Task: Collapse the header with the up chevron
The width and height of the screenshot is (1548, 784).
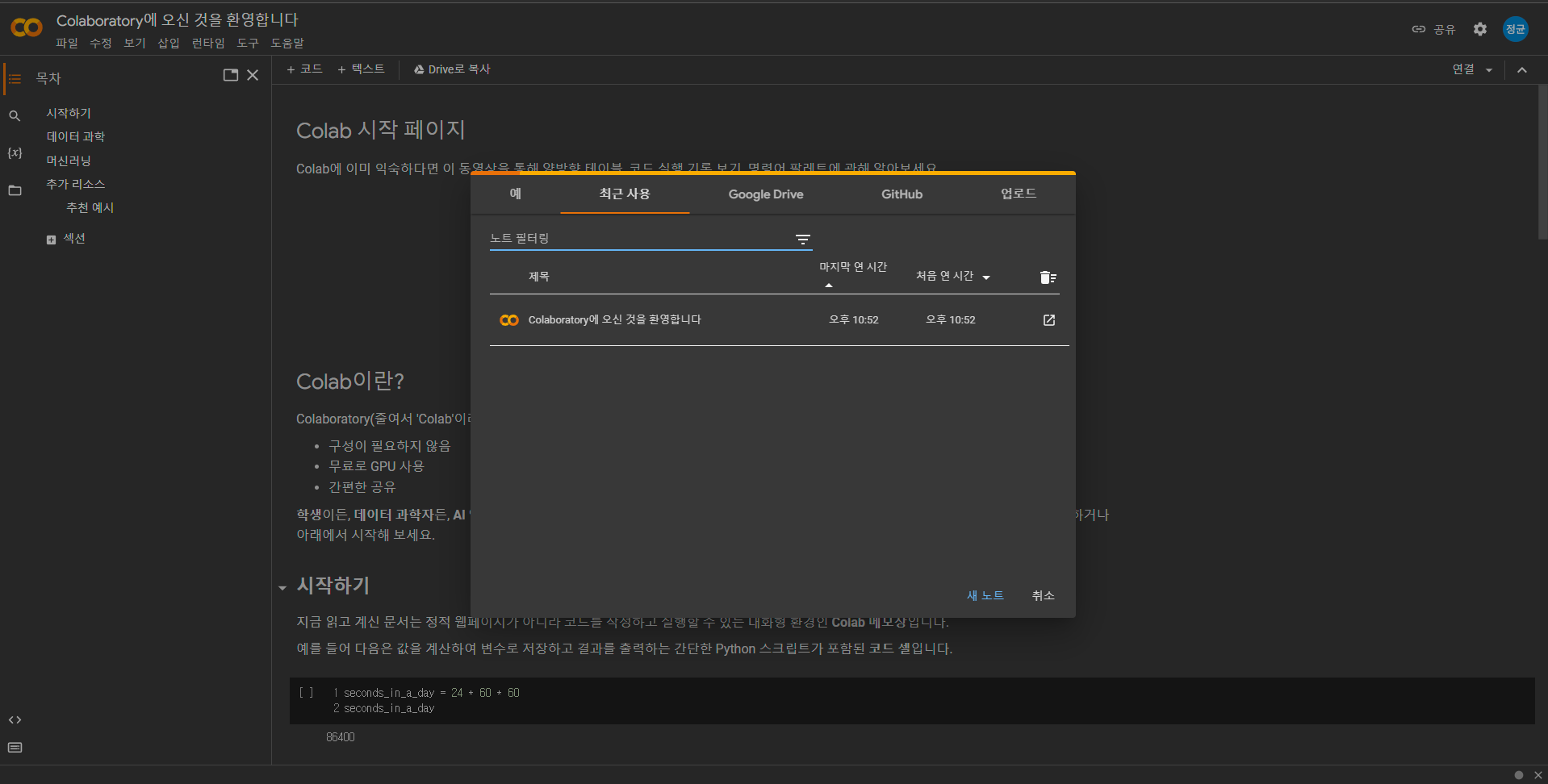Action: (1522, 70)
